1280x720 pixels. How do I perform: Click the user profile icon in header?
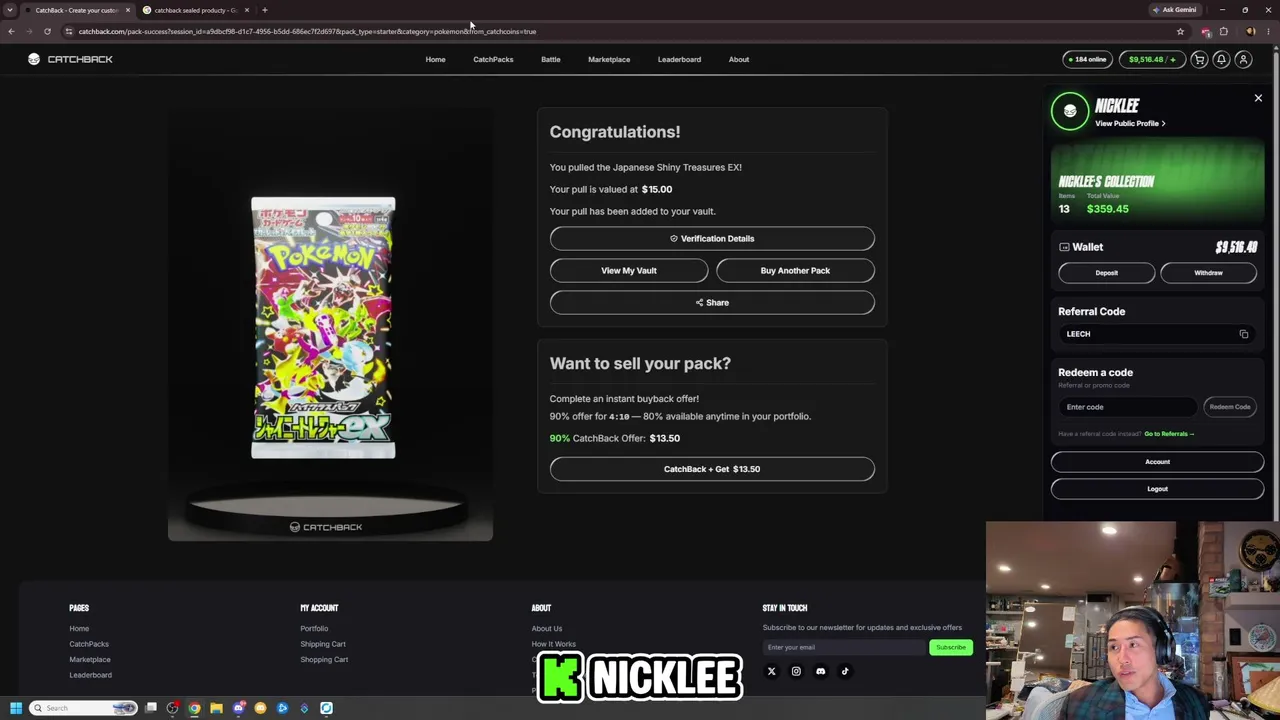(x=1243, y=59)
